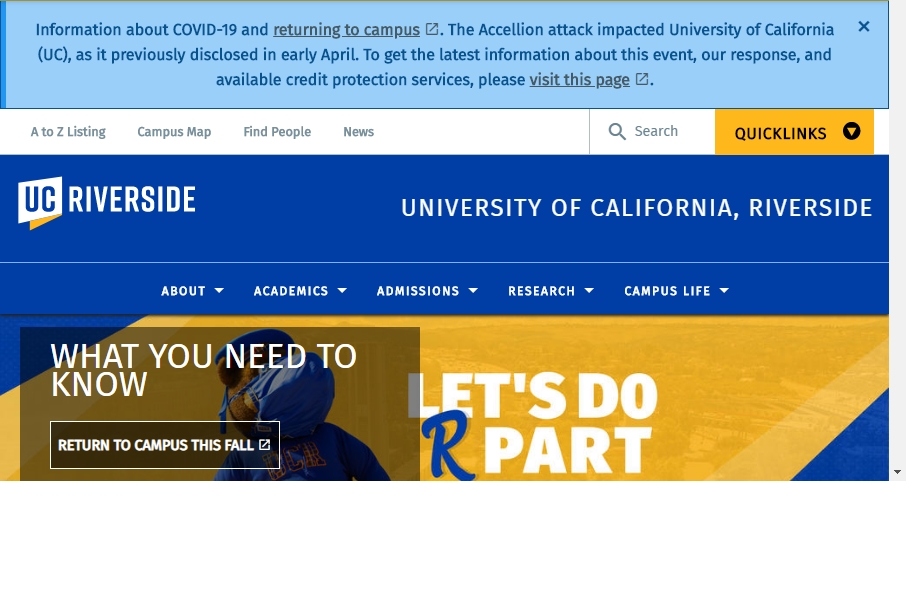Expand the QUICKLINKS dropdown
The width and height of the screenshot is (906, 591).
794,132
